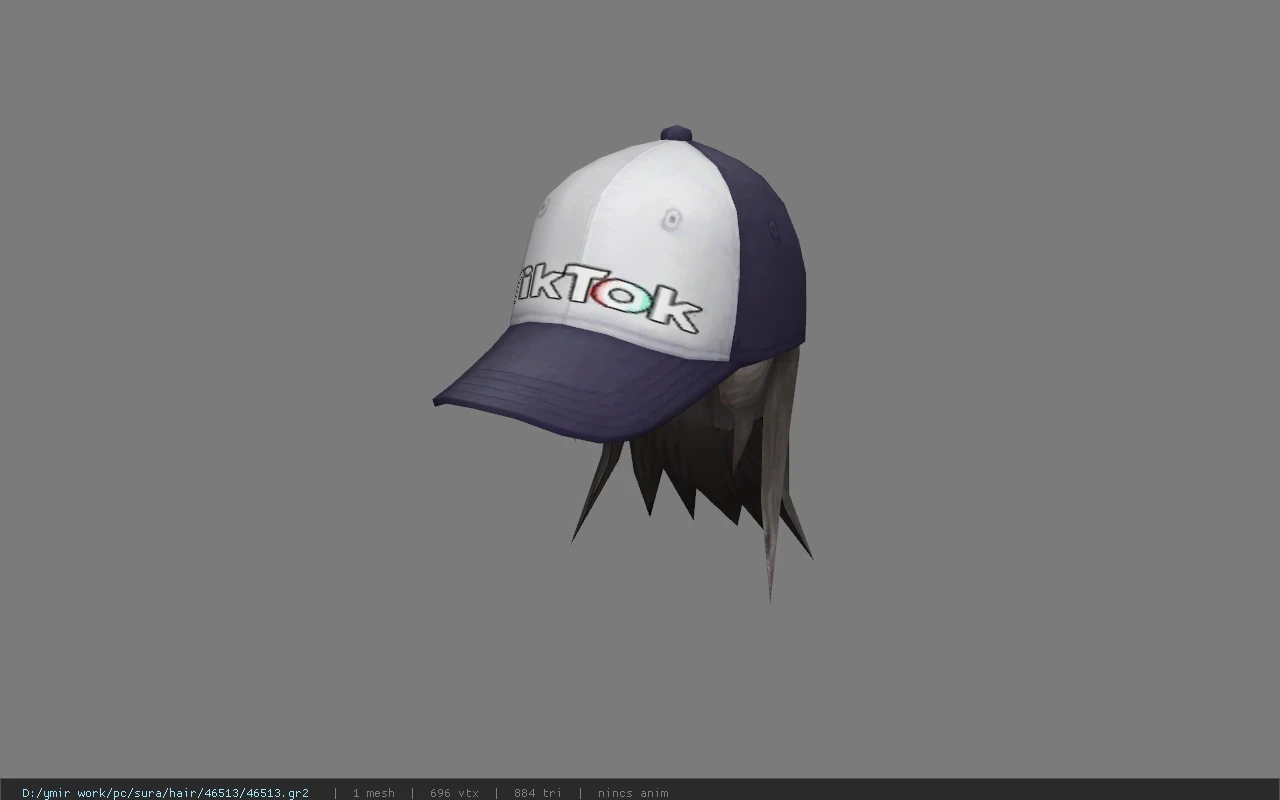Click the "884 tri" triangle count
The image size is (1280, 800).
coord(538,793)
